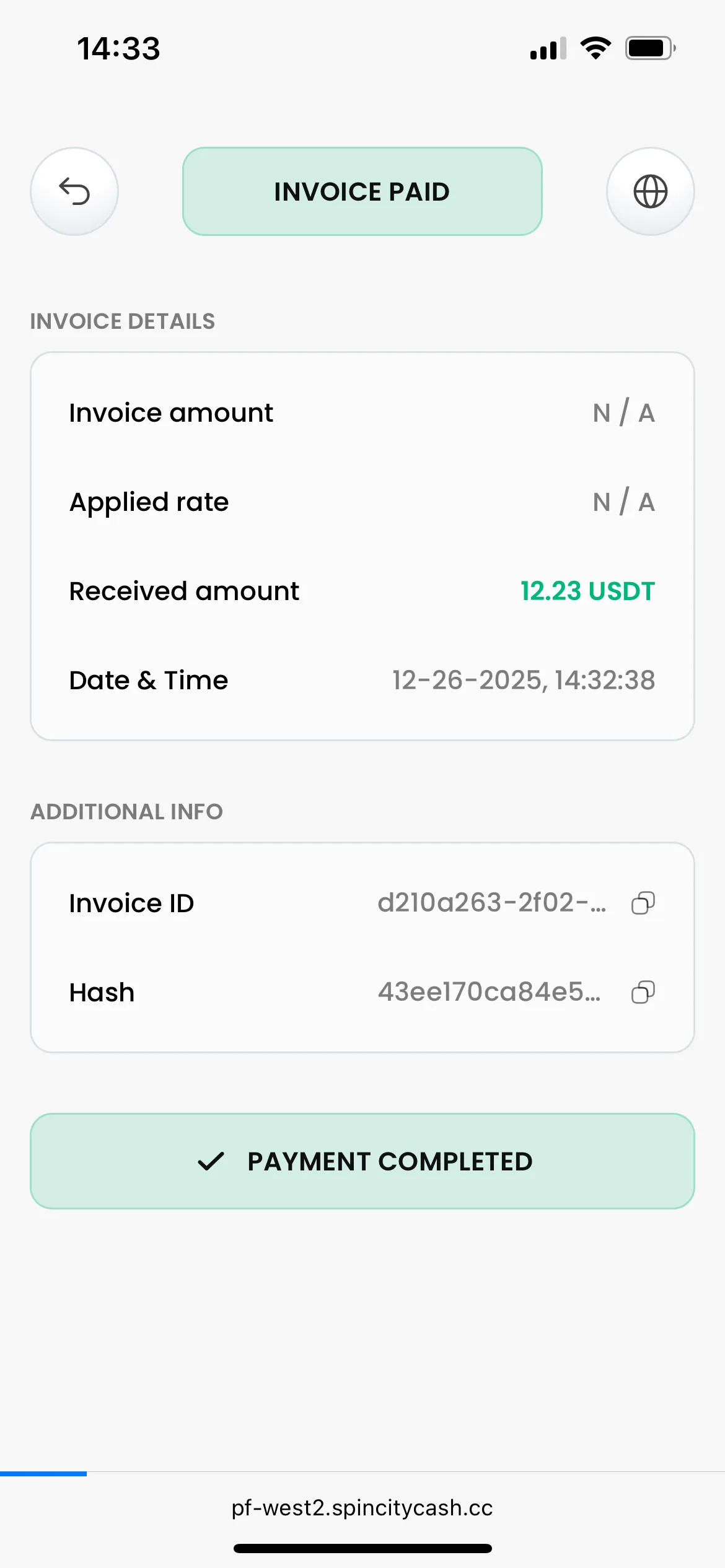Tap the battery indicator icon
Viewport: 725px width, 1568px height.
tap(650, 48)
